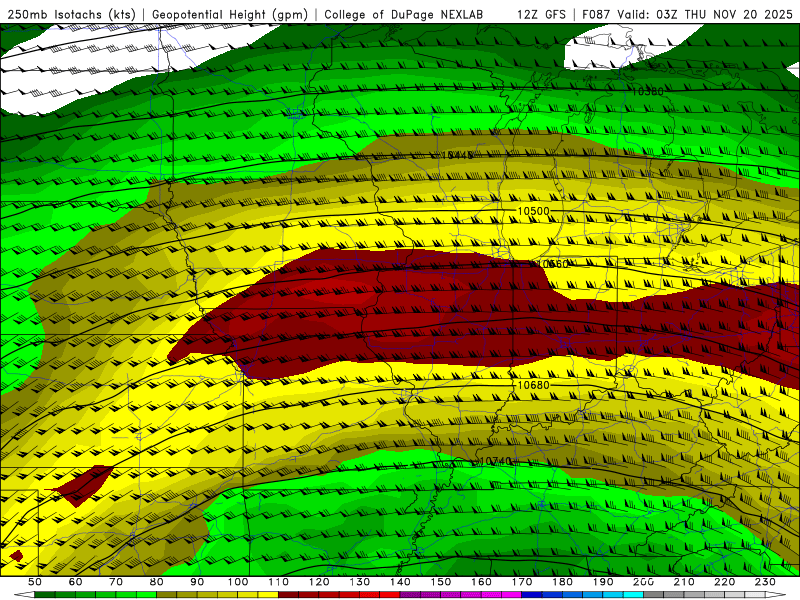Click the 180 value on the color scale

click(562, 582)
